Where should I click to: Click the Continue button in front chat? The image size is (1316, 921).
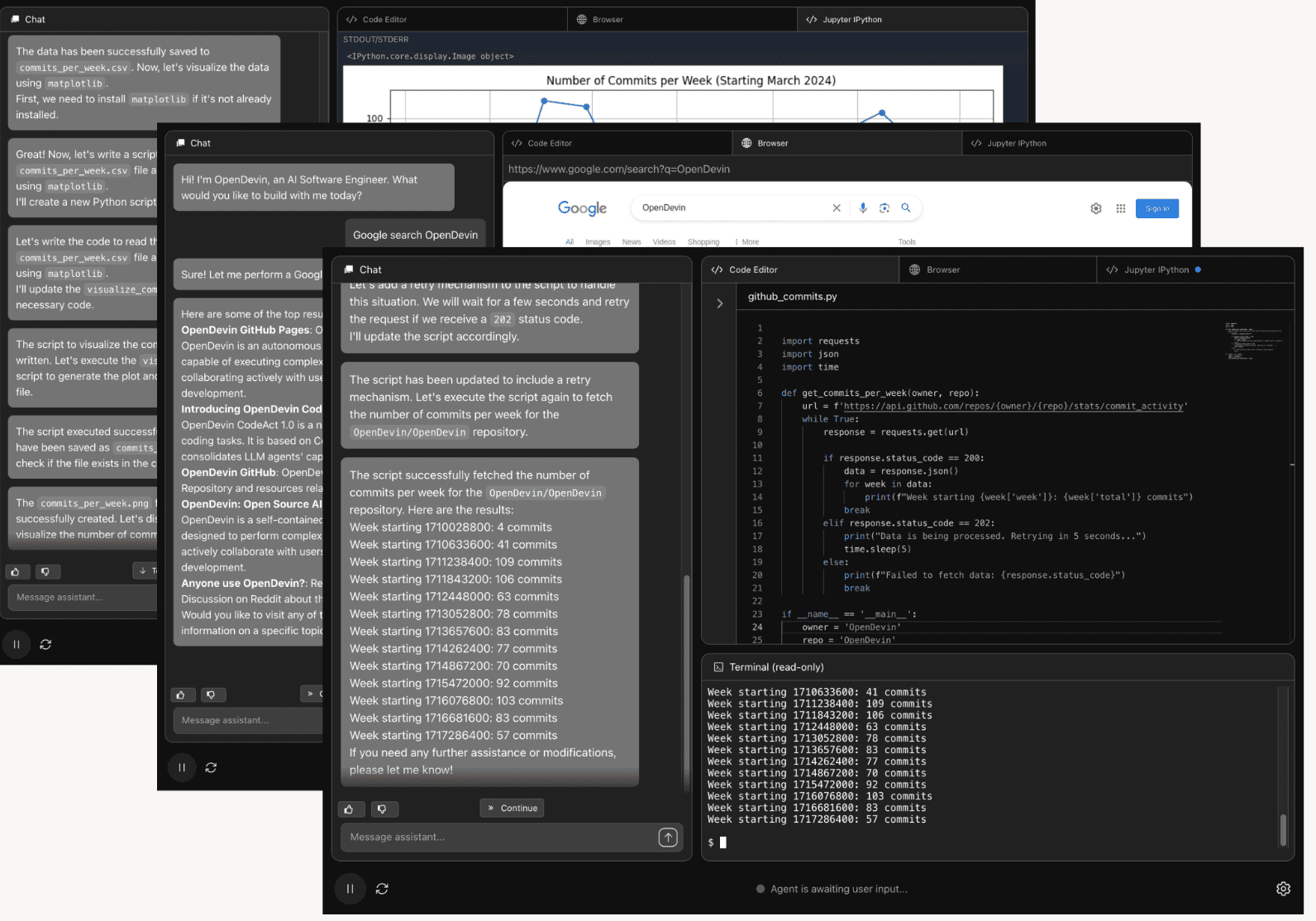(512, 808)
